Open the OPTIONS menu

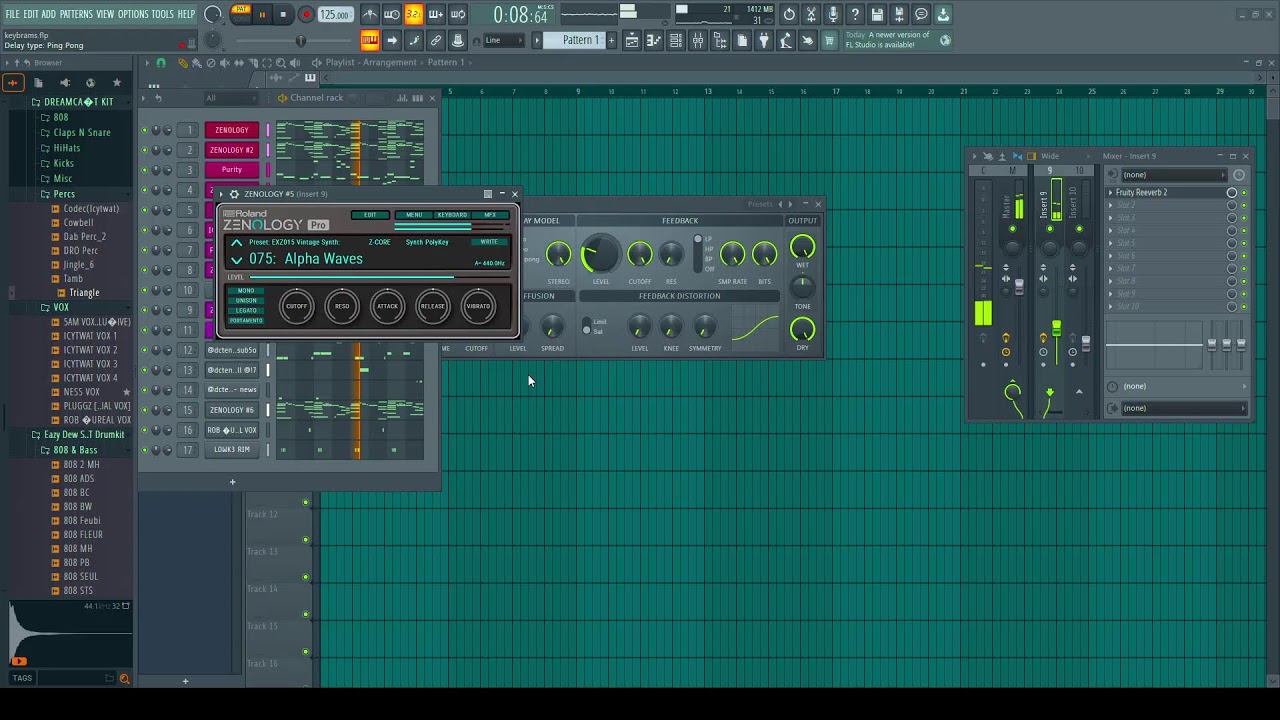pos(133,14)
